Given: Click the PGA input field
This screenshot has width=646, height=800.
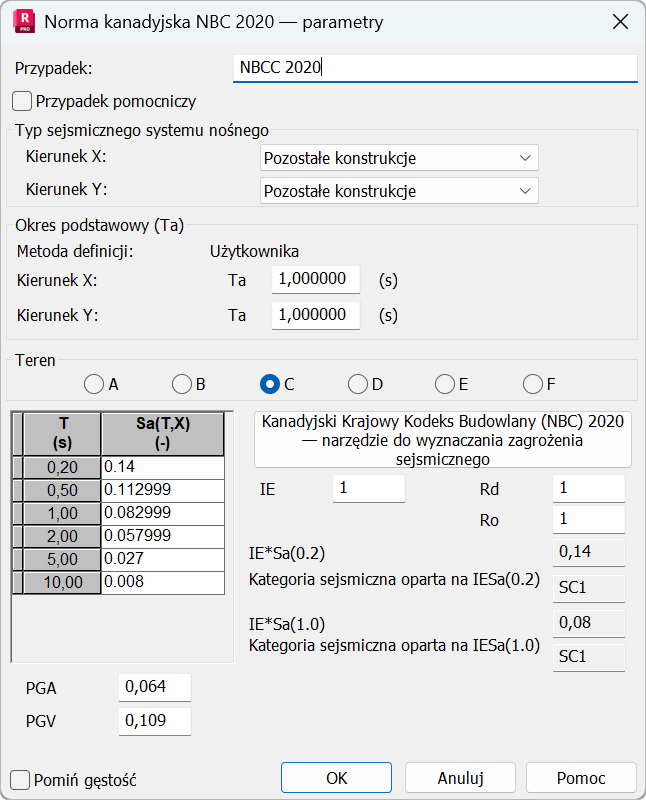Looking at the screenshot, I should point(155,687).
